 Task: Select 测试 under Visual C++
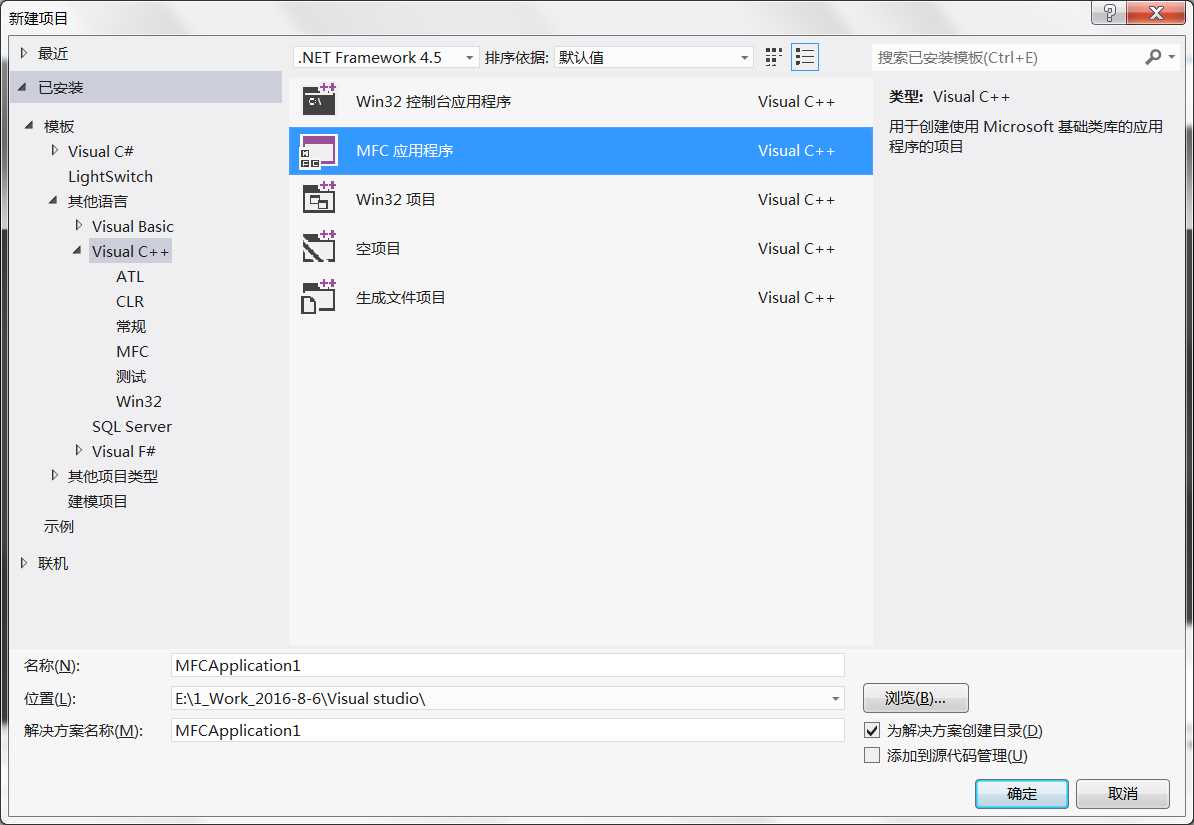[x=131, y=376]
